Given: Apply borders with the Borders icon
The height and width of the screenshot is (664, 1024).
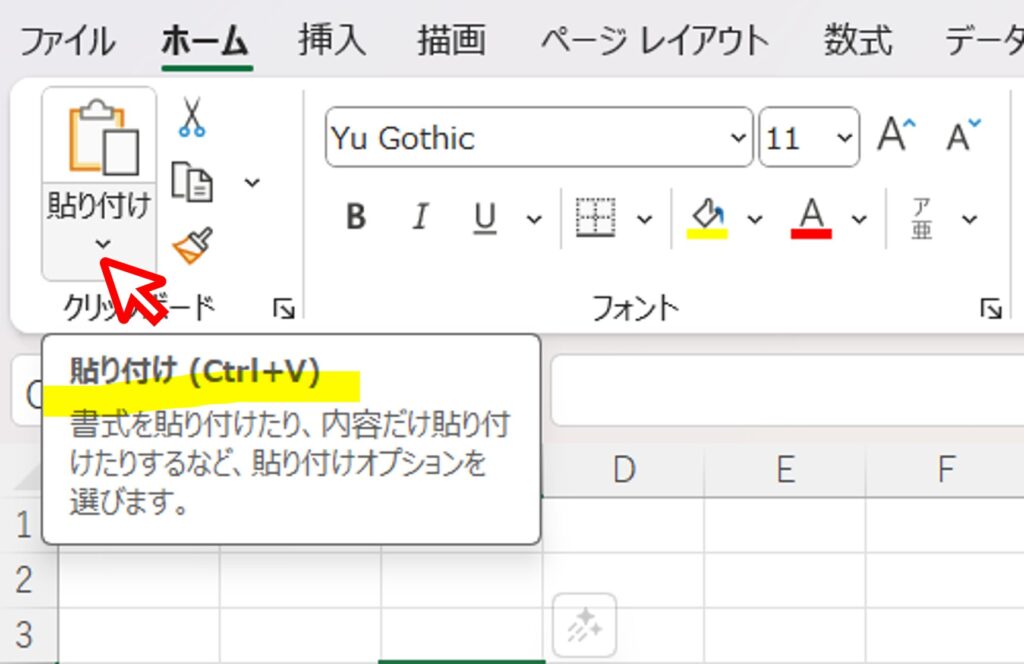Looking at the screenshot, I should click(596, 218).
